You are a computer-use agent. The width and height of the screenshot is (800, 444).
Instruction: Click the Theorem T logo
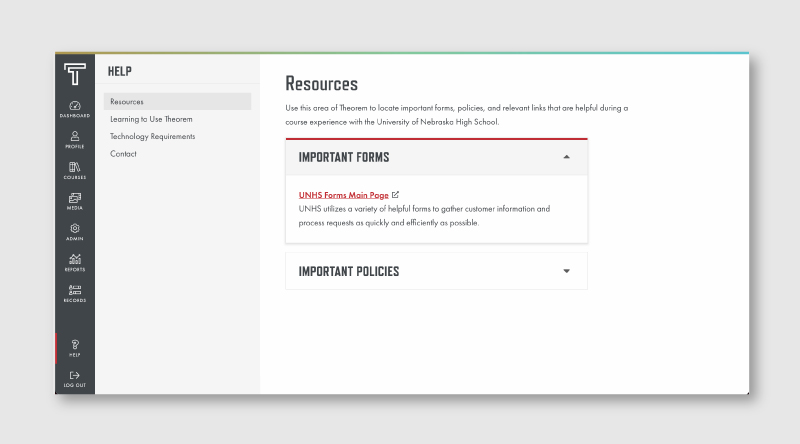click(74, 74)
